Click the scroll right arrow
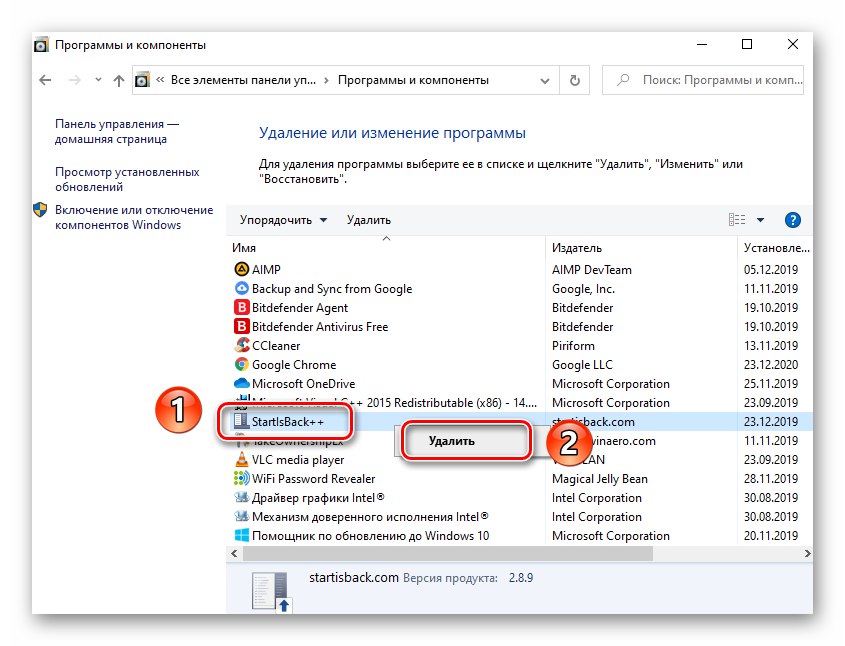 point(807,553)
